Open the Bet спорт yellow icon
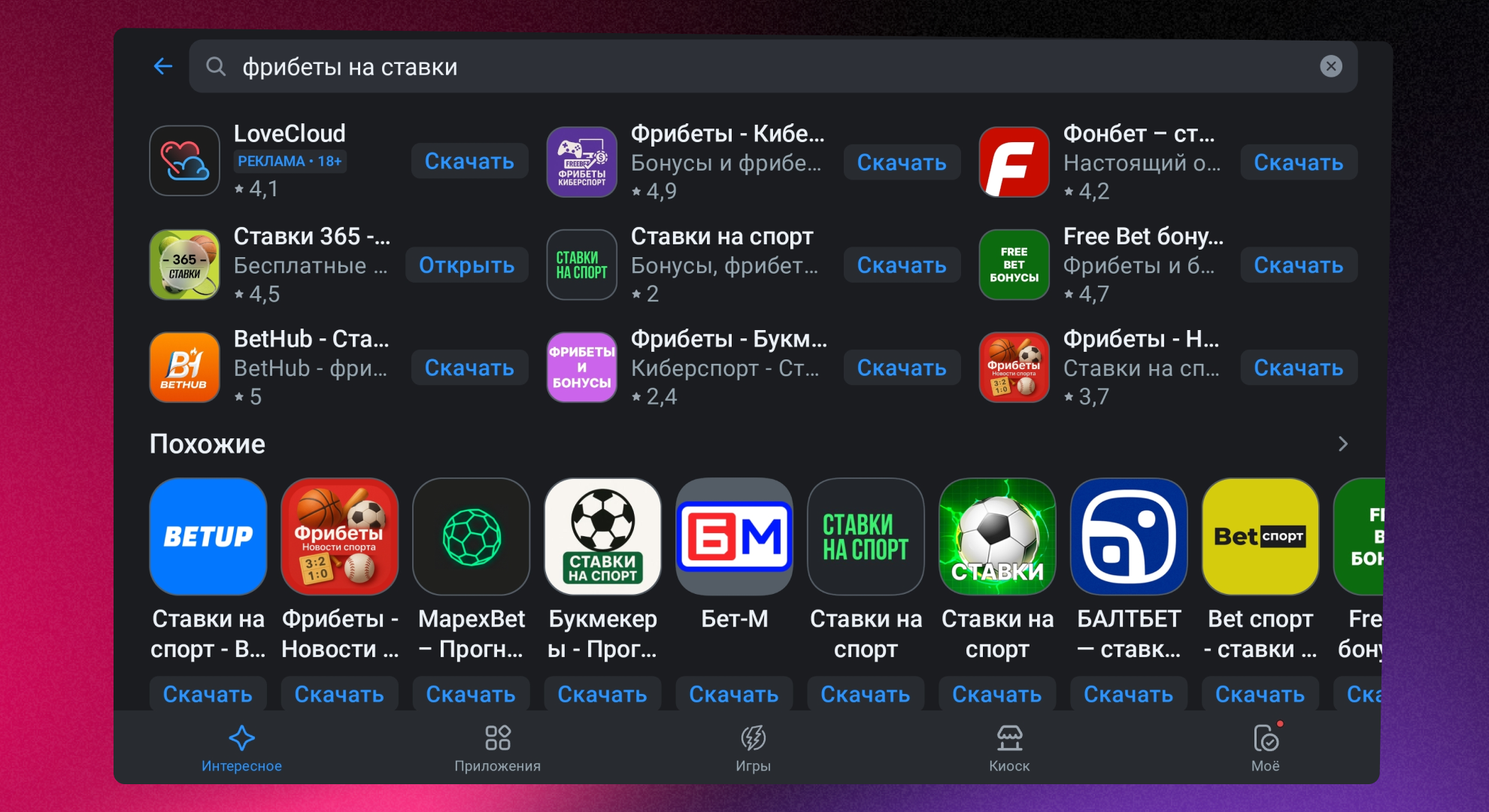1489x812 pixels. click(1260, 537)
